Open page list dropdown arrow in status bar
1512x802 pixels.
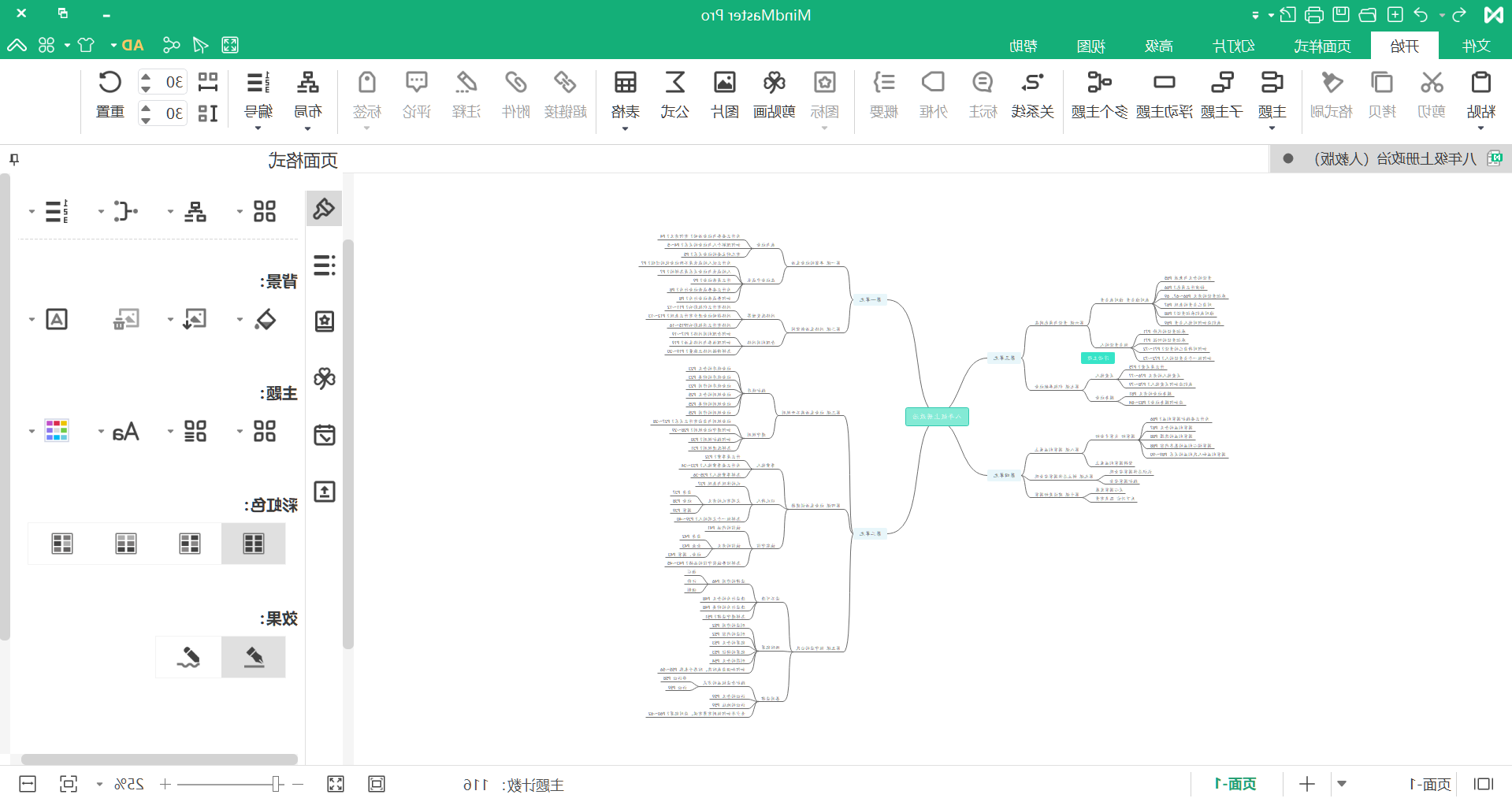pos(1342,784)
